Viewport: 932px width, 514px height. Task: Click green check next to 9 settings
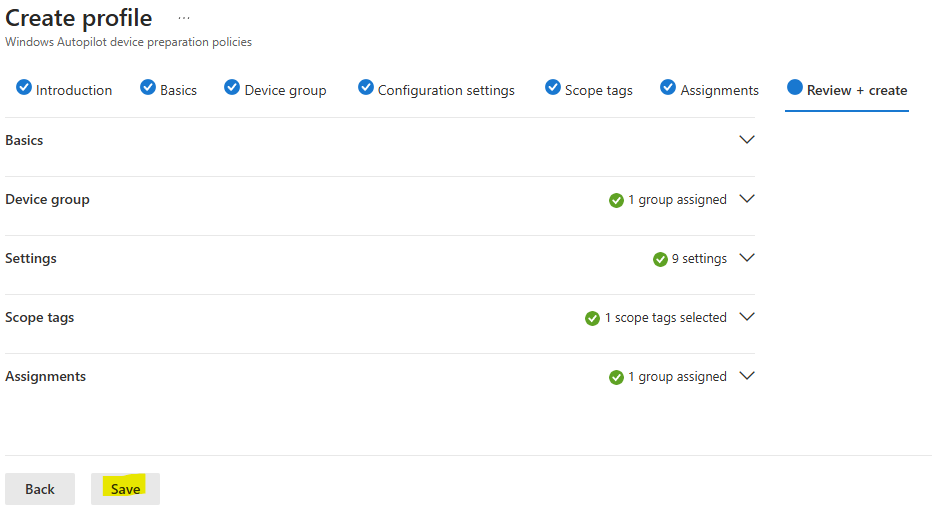[660, 259]
